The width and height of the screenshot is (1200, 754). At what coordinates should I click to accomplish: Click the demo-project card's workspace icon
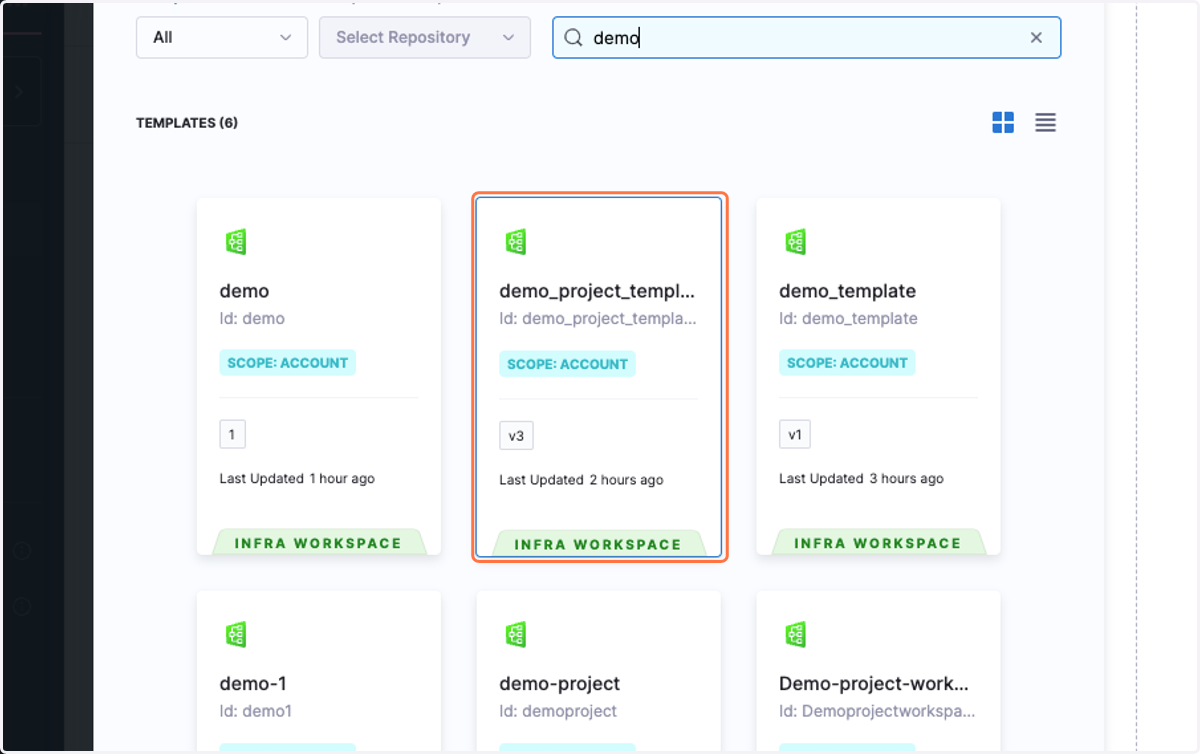tap(516, 634)
